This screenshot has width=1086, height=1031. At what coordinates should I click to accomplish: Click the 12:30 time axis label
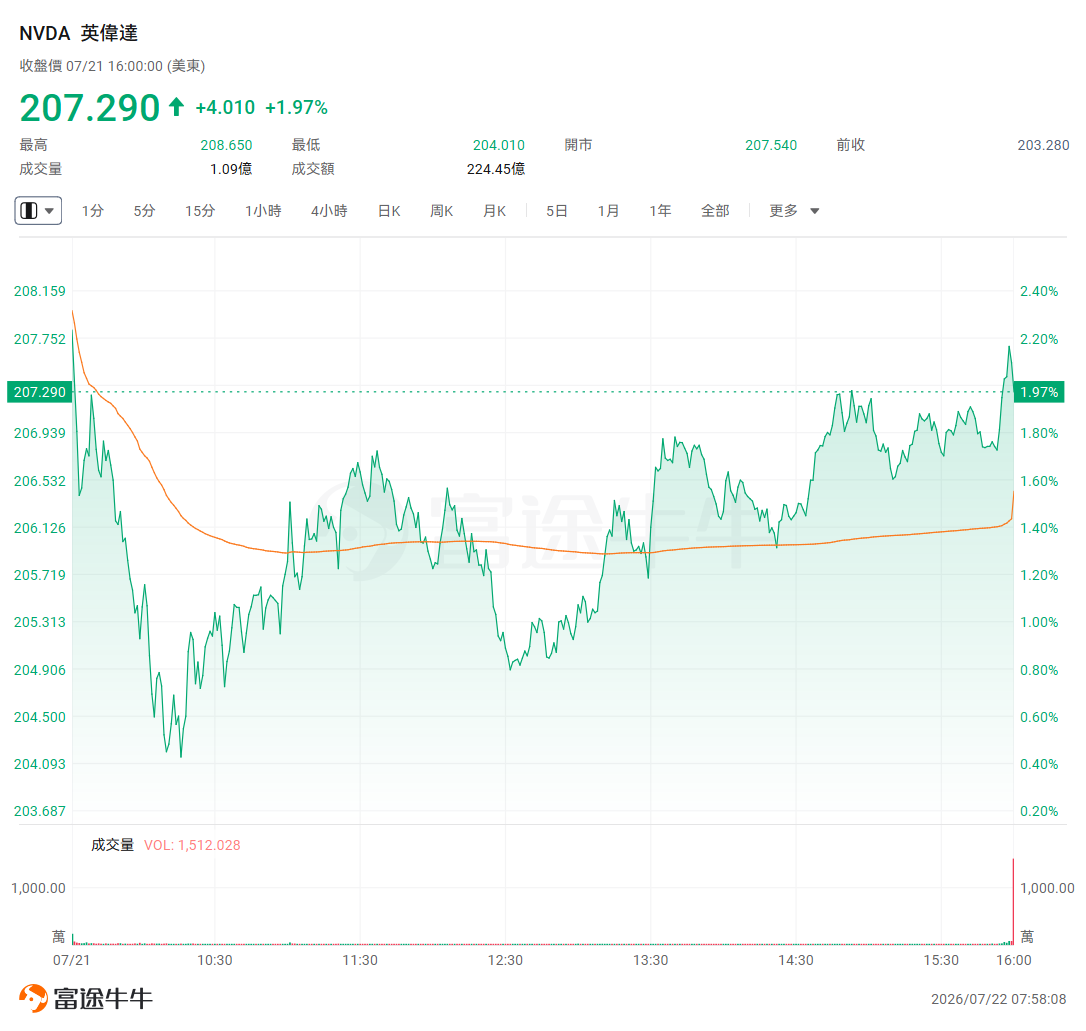[x=505, y=960]
